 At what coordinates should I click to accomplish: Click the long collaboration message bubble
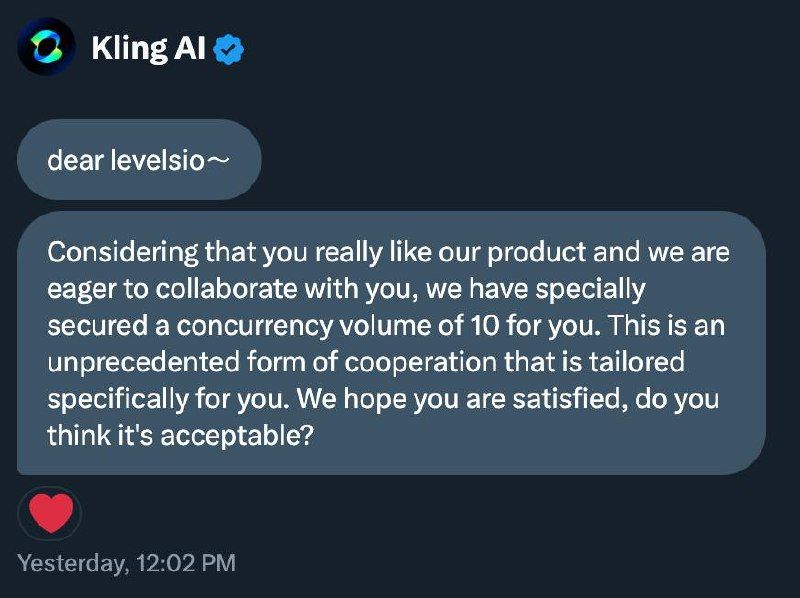point(390,343)
